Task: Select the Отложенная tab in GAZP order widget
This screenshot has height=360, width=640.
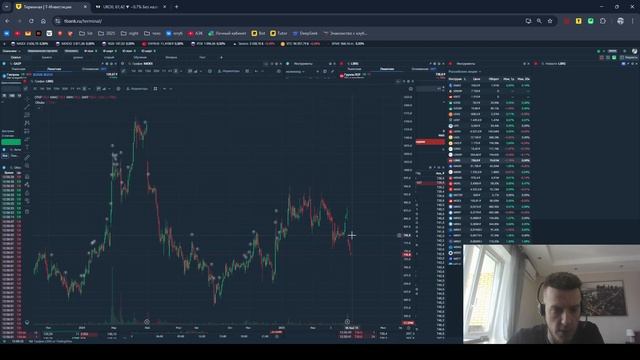Action: click(91, 69)
